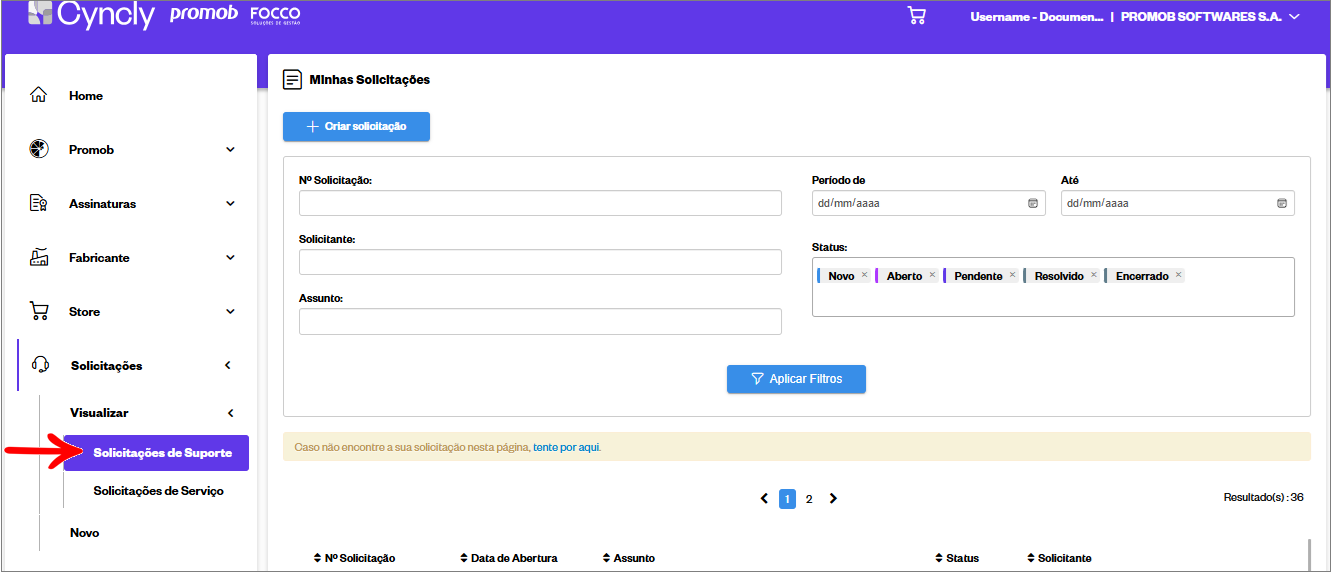Expand the Promob menu chevron

(230, 149)
